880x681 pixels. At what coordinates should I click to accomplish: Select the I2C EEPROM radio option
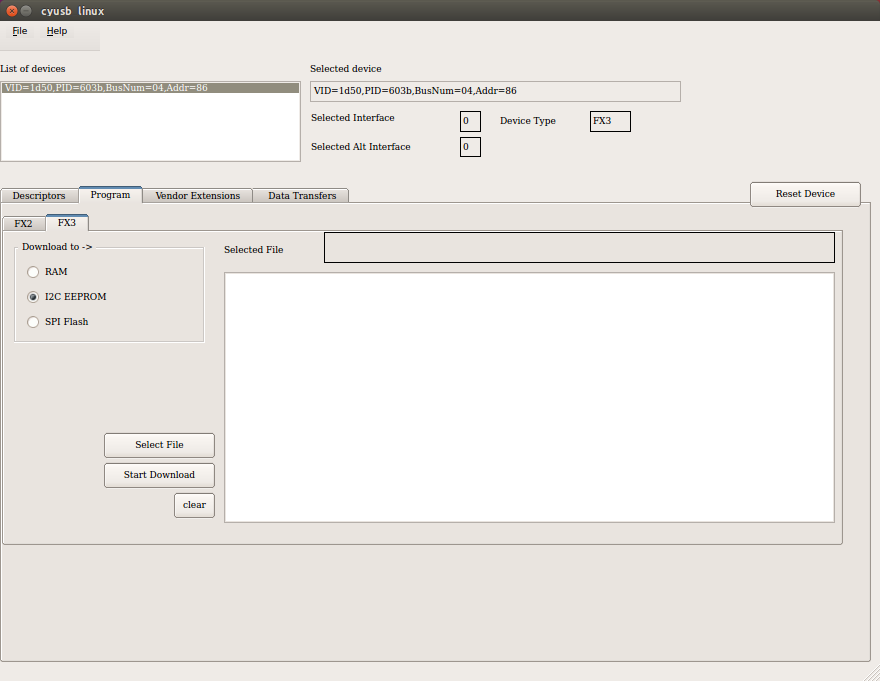(x=34, y=297)
